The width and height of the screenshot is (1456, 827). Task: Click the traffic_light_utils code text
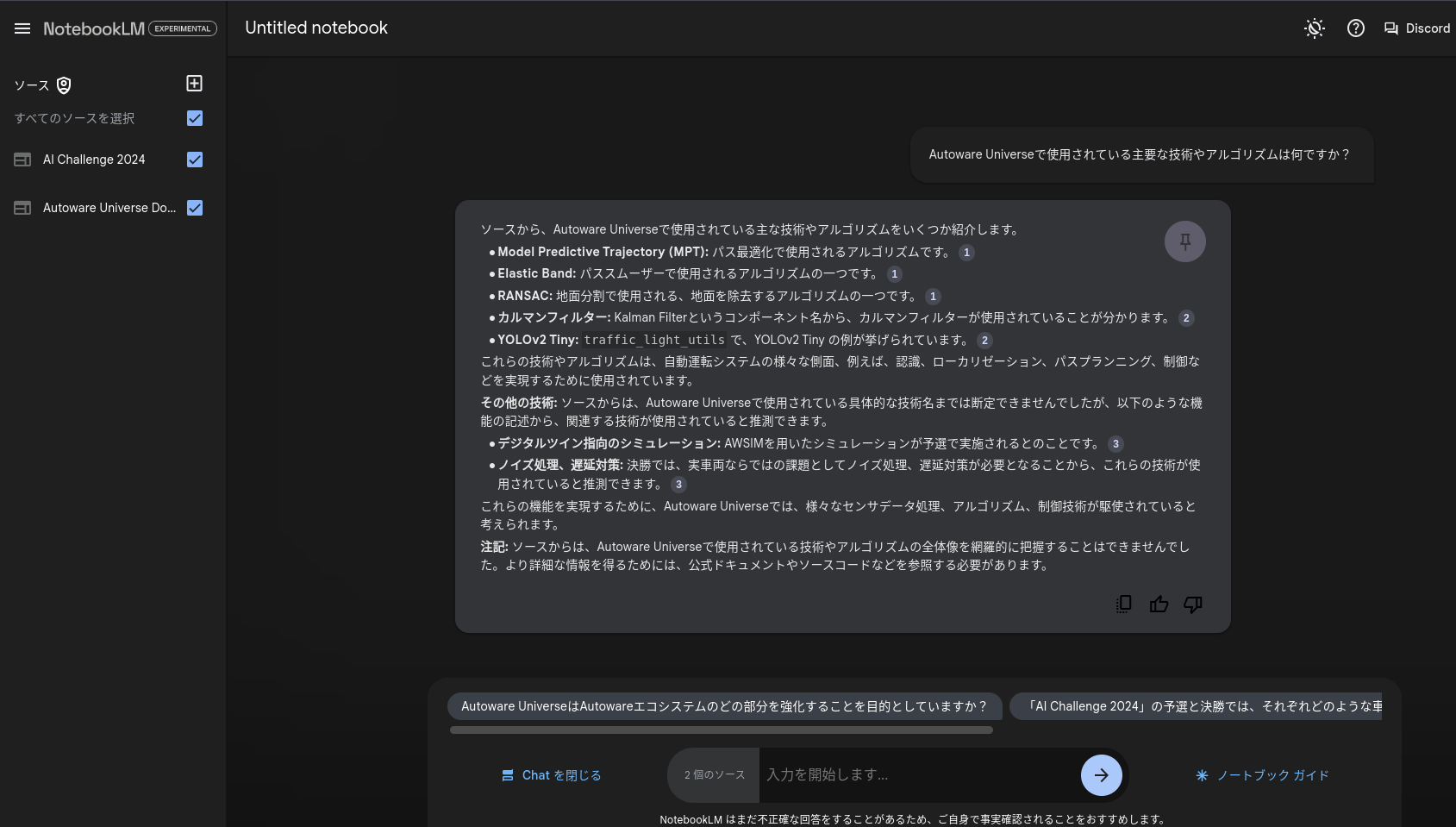click(654, 341)
